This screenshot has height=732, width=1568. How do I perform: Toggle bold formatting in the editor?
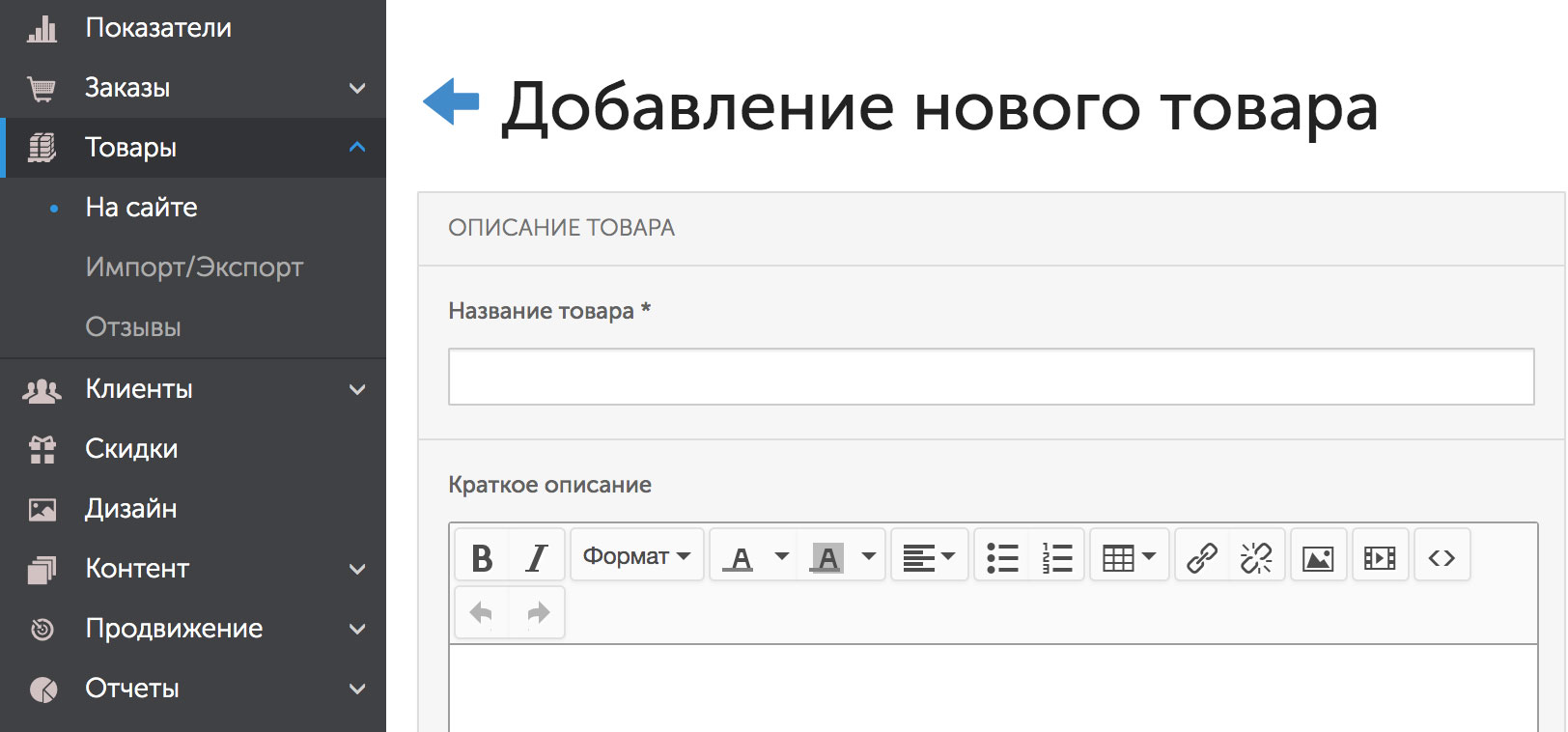pyautogui.click(x=482, y=557)
